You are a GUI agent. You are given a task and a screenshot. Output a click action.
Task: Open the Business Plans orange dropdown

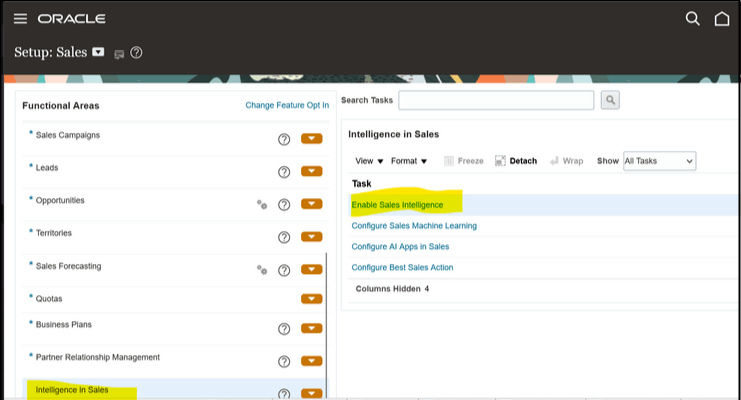[311, 328]
